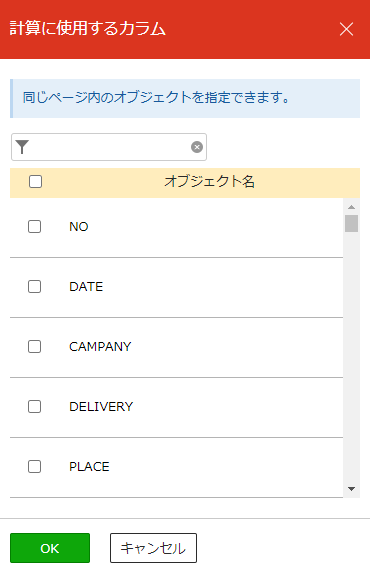Click the scrollbar down arrow
The height and width of the screenshot is (580, 370).
(x=352, y=489)
